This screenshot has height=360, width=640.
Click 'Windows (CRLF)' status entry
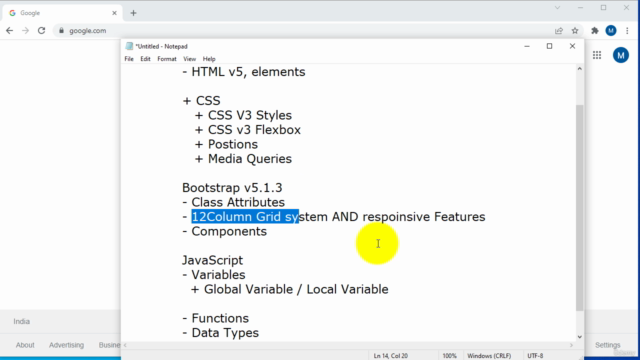coord(489,356)
